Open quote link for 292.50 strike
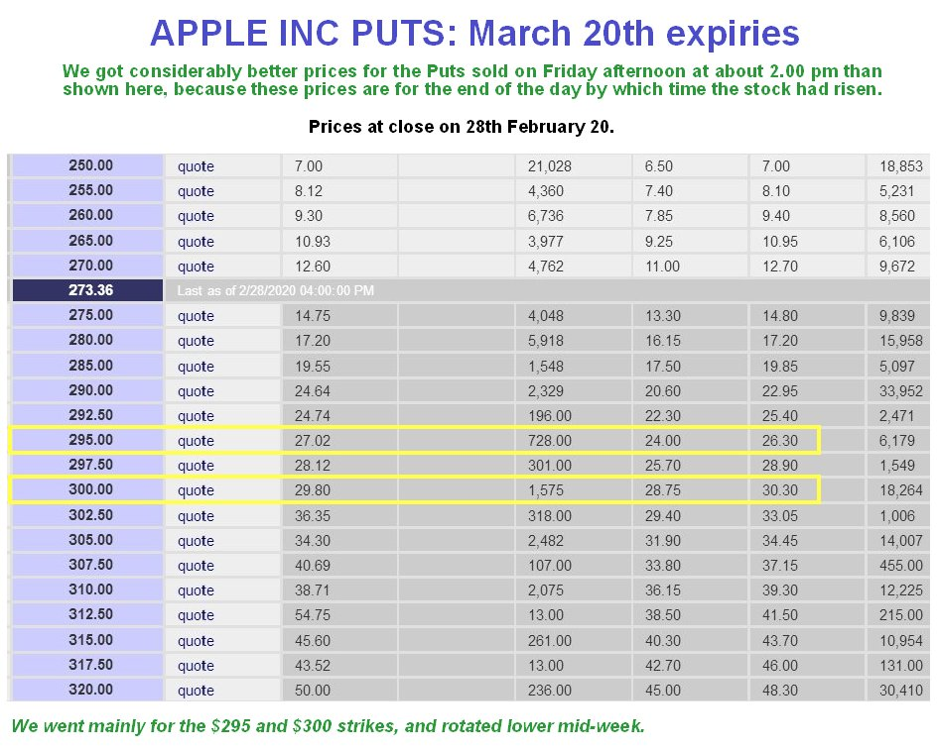The image size is (938, 750). pos(196,416)
